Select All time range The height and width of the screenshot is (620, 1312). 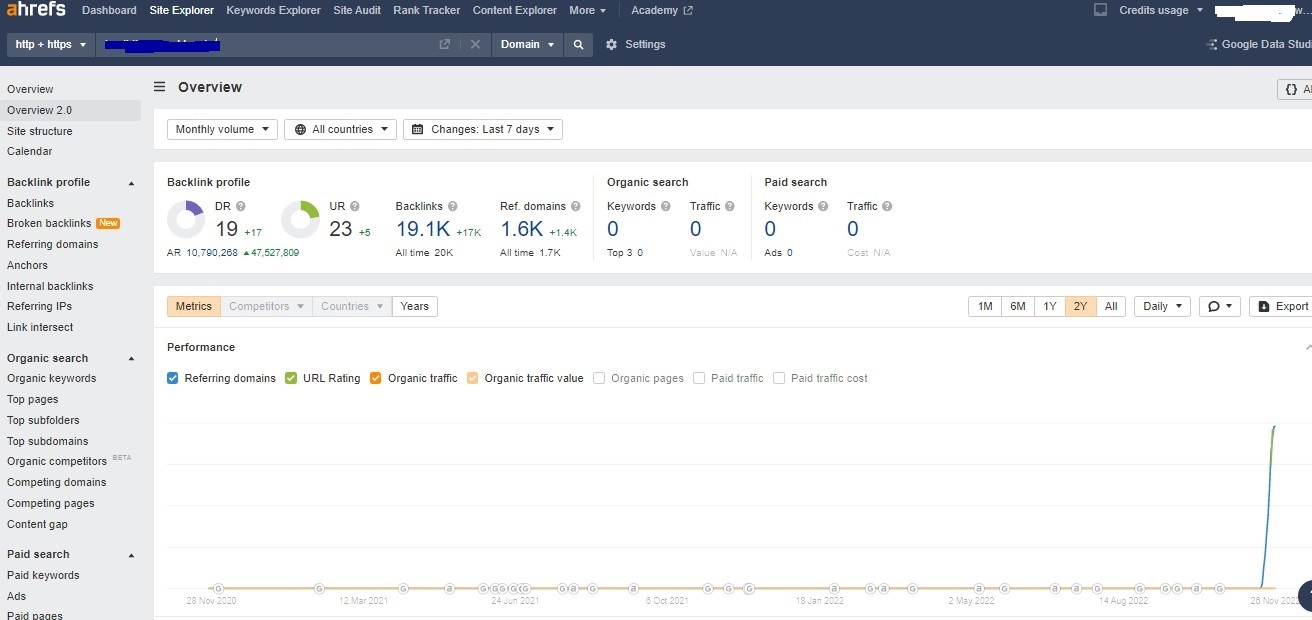[x=1111, y=307]
